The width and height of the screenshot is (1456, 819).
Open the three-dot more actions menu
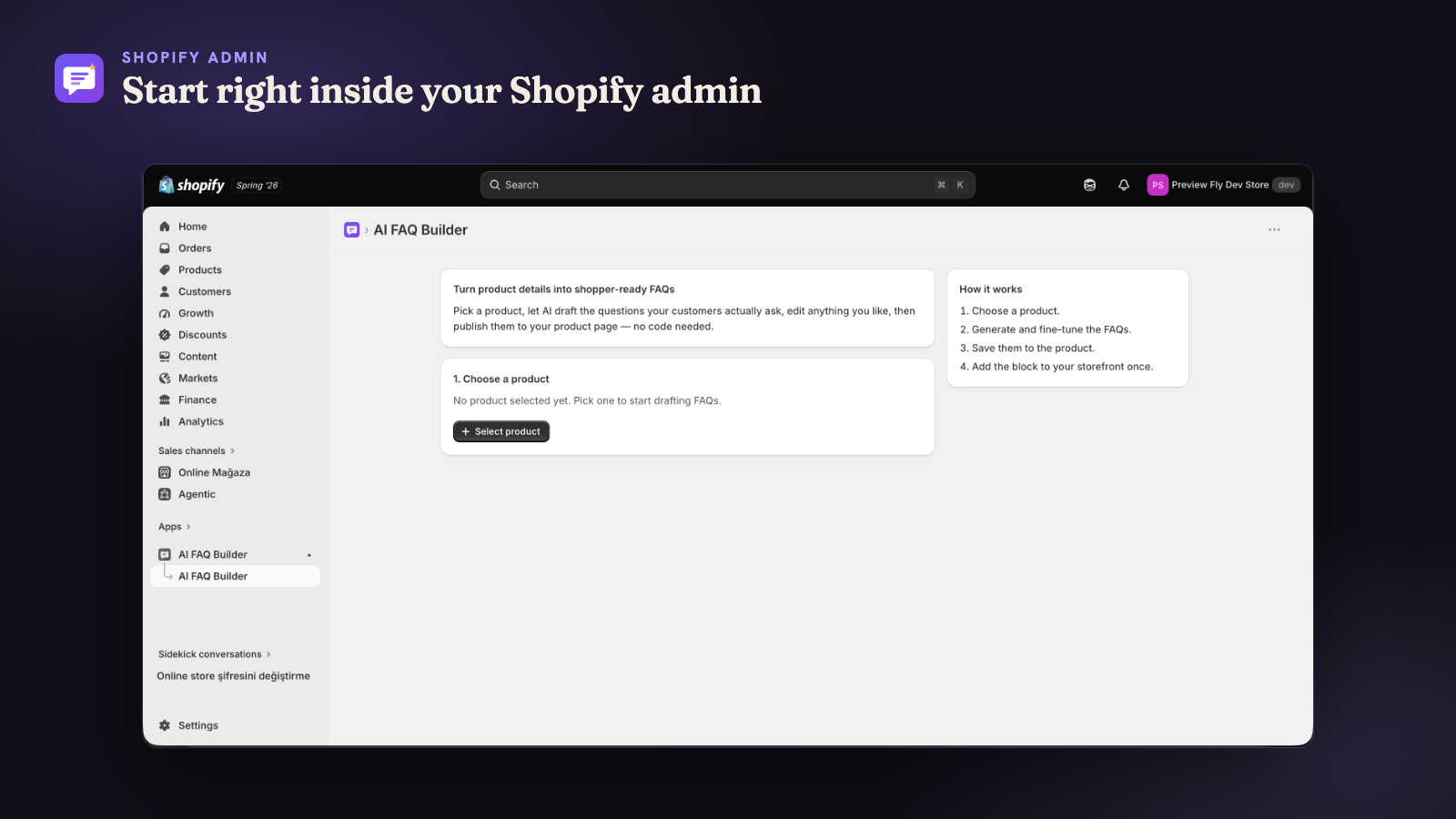pos(1274,230)
